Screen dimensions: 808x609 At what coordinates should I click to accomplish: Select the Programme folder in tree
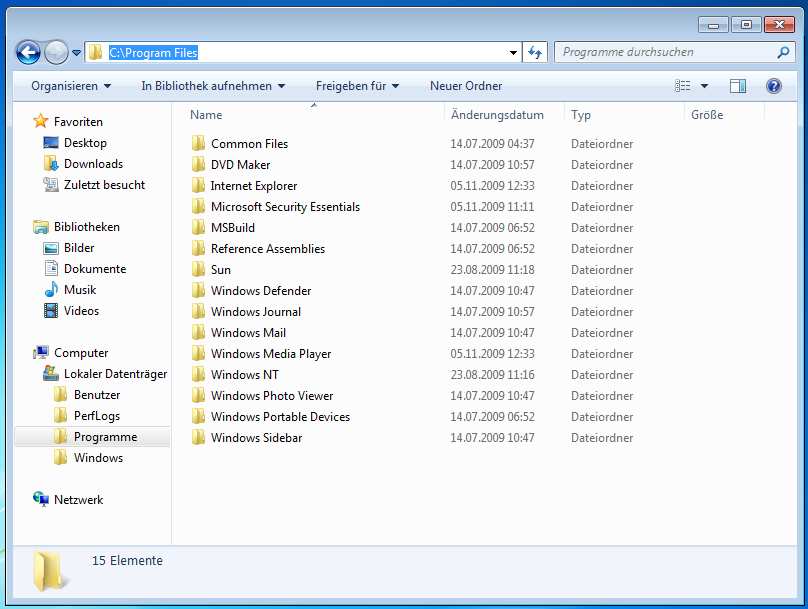105,437
